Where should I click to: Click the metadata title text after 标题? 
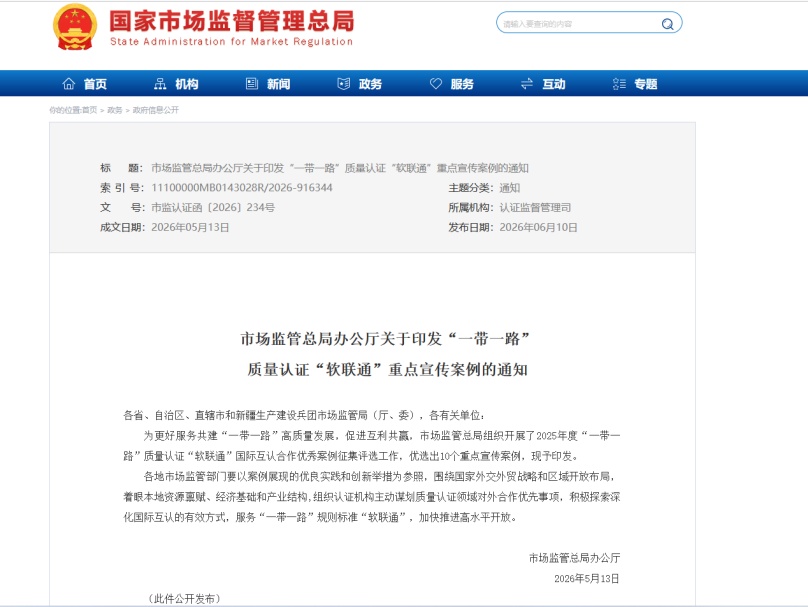340,168
